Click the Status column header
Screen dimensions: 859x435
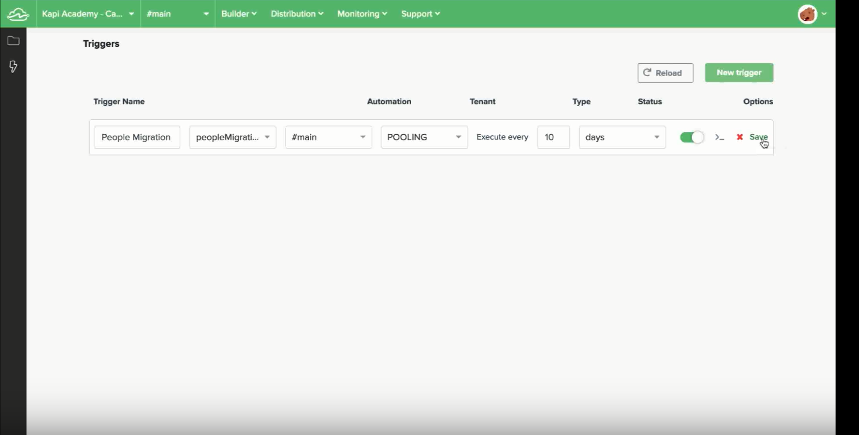650,101
